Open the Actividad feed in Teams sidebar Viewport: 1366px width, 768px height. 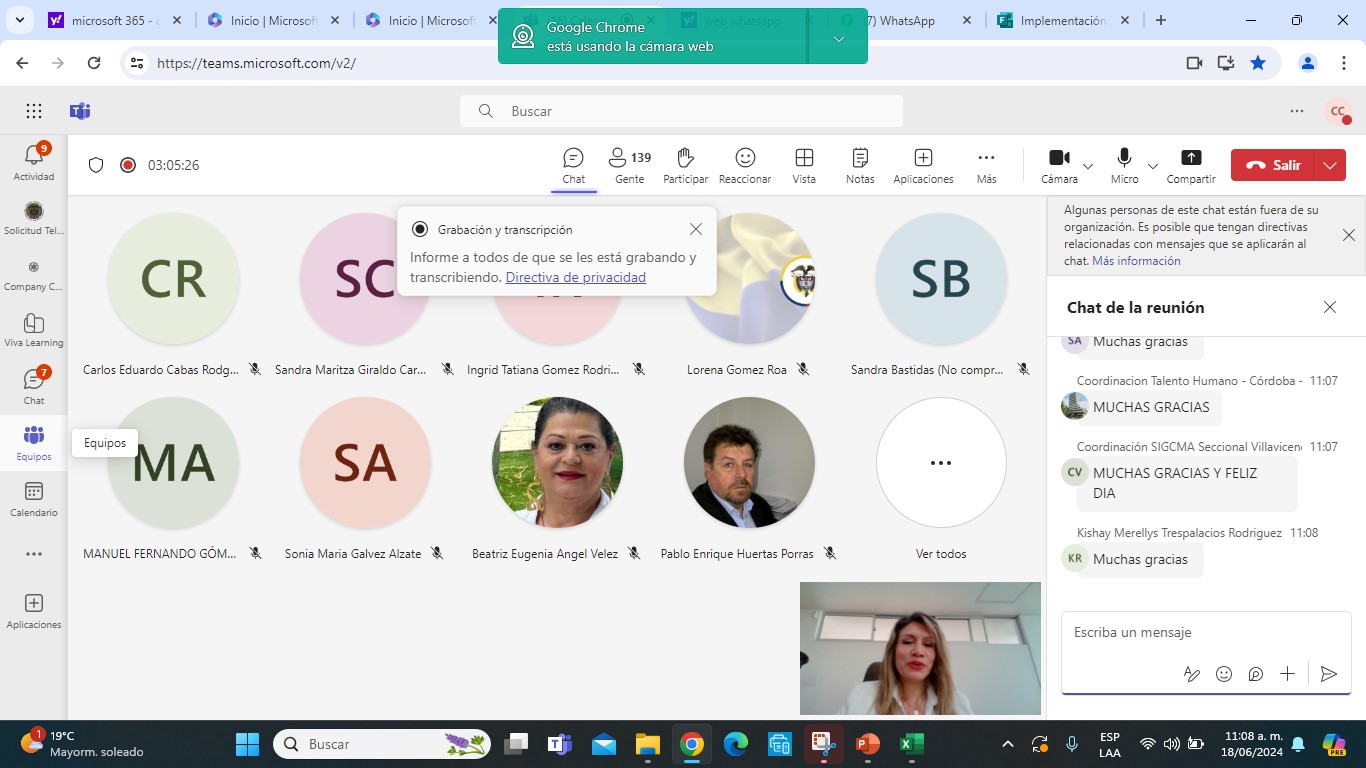coord(34,162)
